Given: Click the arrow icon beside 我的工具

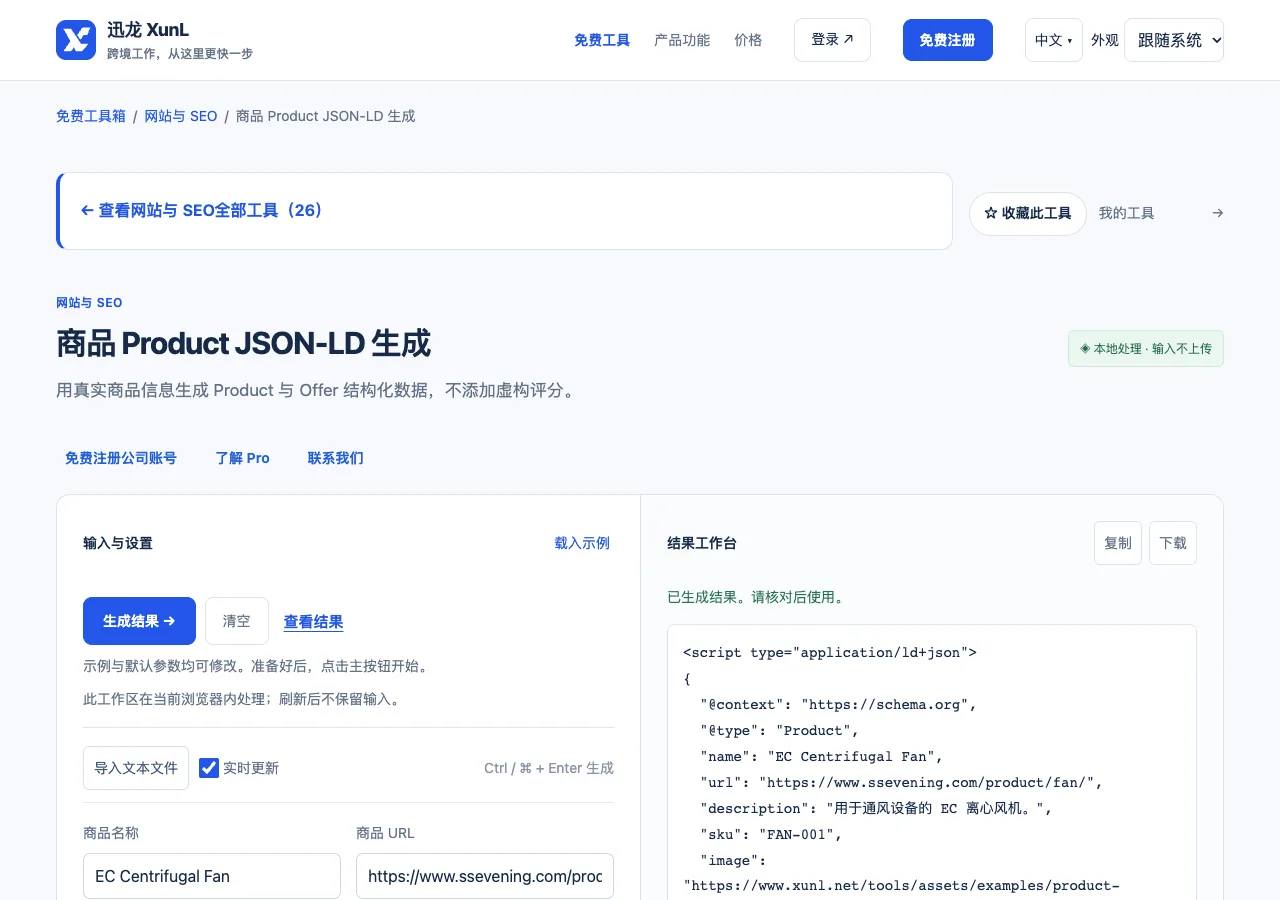Looking at the screenshot, I should [1217, 213].
